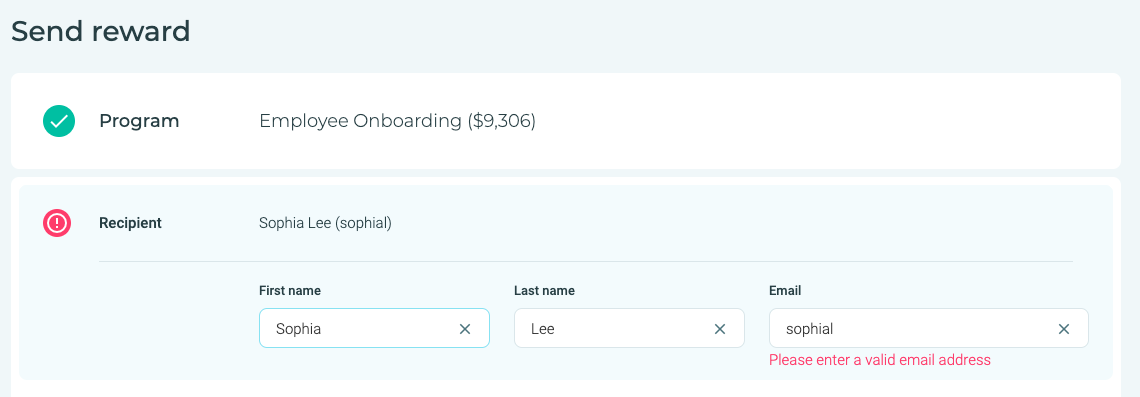Click the red exclamation icon beside Recipient

pyautogui.click(x=57, y=222)
